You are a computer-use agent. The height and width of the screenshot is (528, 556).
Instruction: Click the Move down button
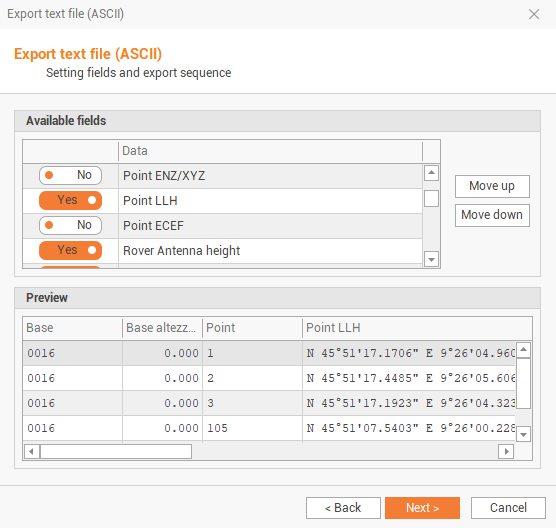(x=492, y=215)
